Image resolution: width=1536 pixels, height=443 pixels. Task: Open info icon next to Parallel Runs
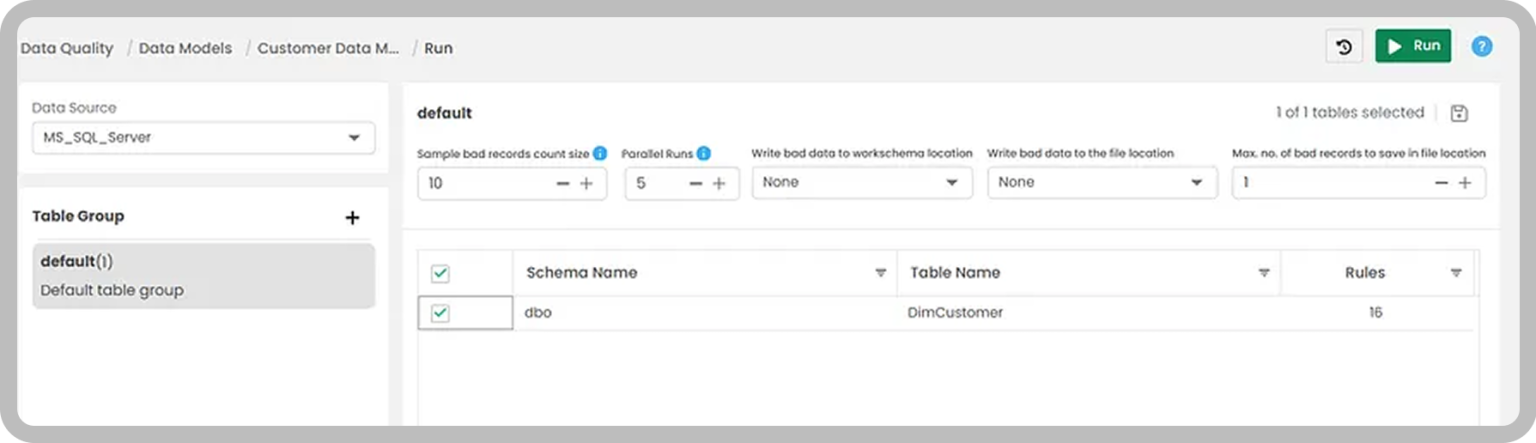704,153
